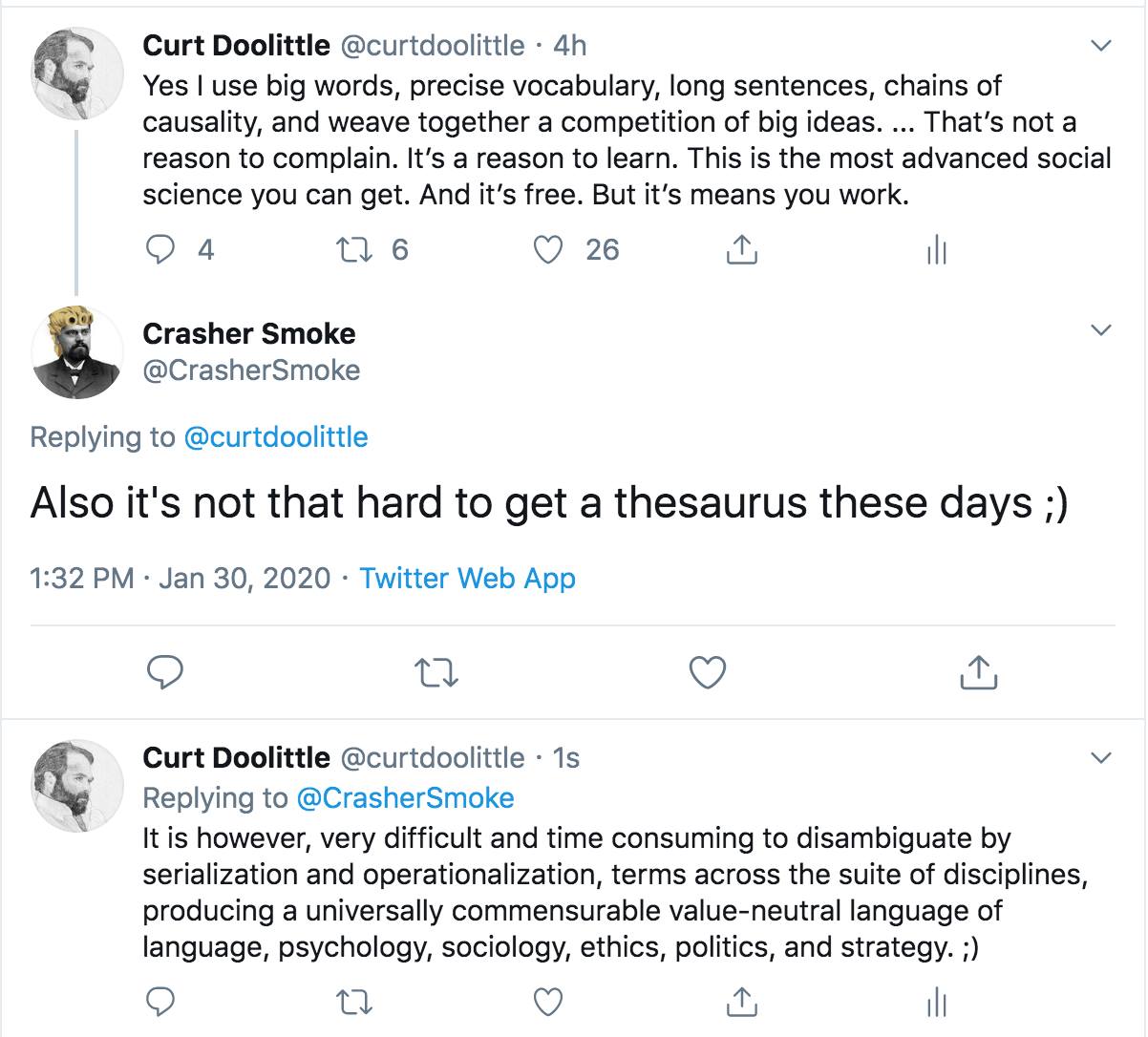Expand options menu on Crasher Smoke's tweet
This screenshot has width=1148, height=1037.
click(1101, 330)
